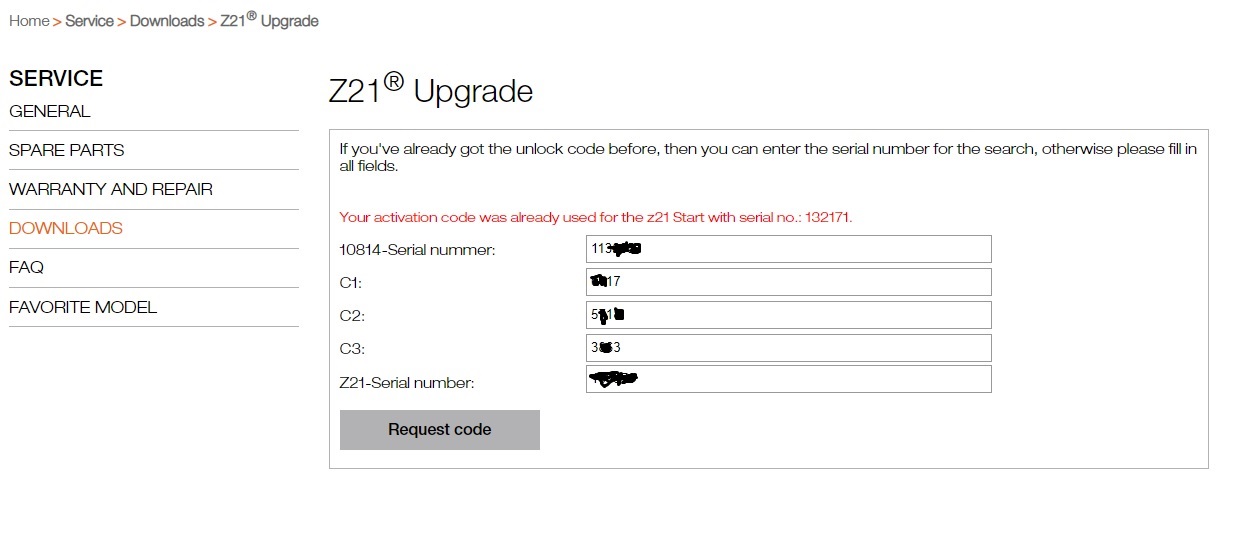Go to Favorite Model in sidebar
Screen dimensions: 1260x540
tap(83, 307)
